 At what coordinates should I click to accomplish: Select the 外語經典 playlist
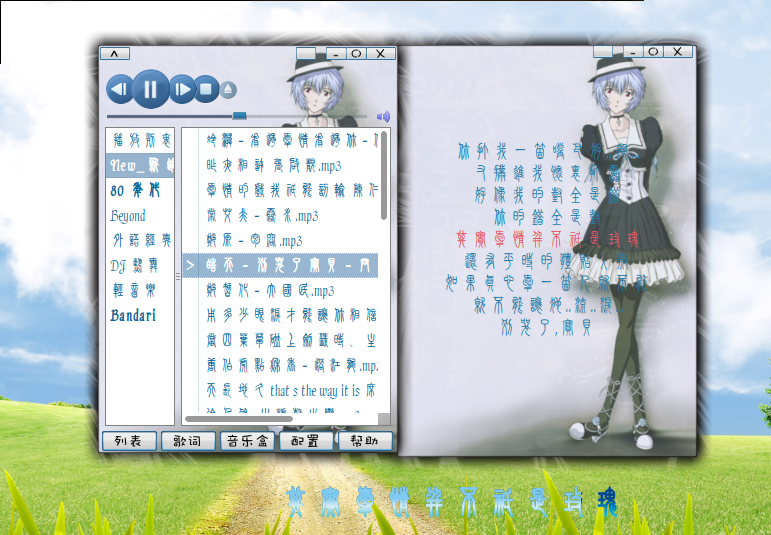pyautogui.click(x=140, y=240)
